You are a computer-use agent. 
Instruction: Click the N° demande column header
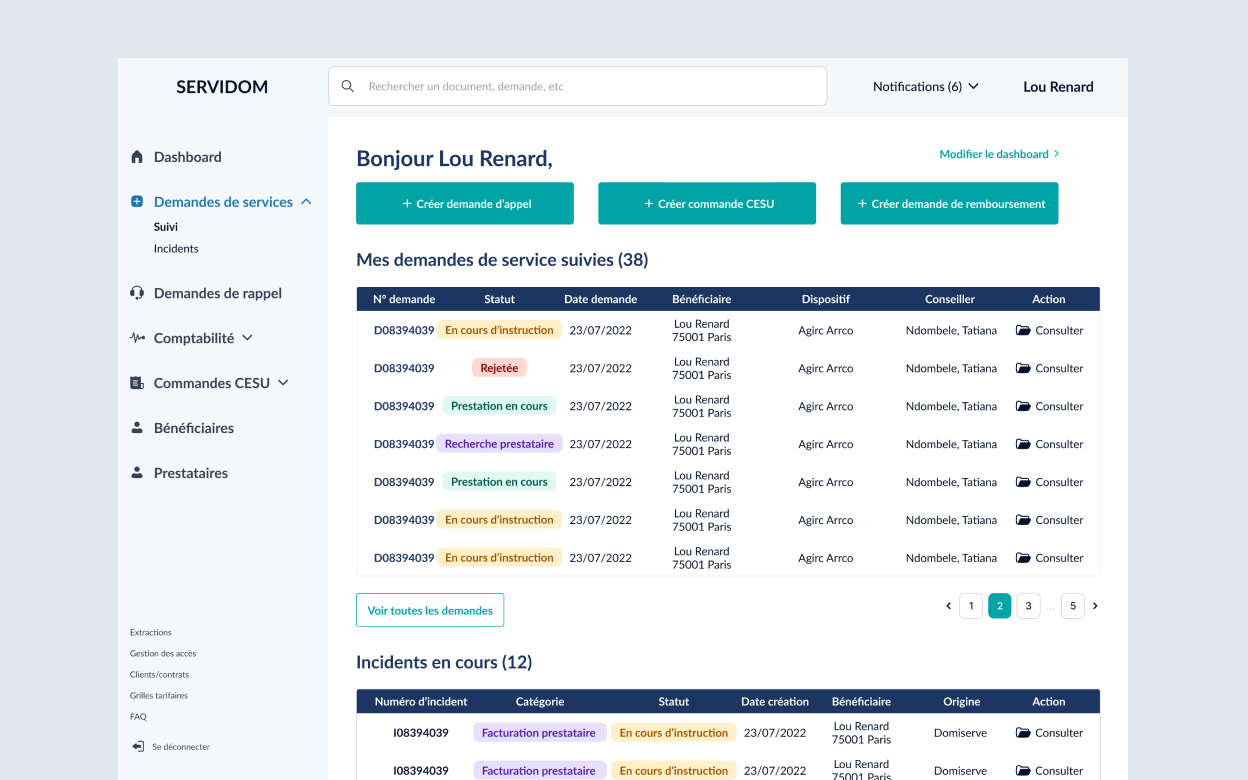click(x=404, y=299)
